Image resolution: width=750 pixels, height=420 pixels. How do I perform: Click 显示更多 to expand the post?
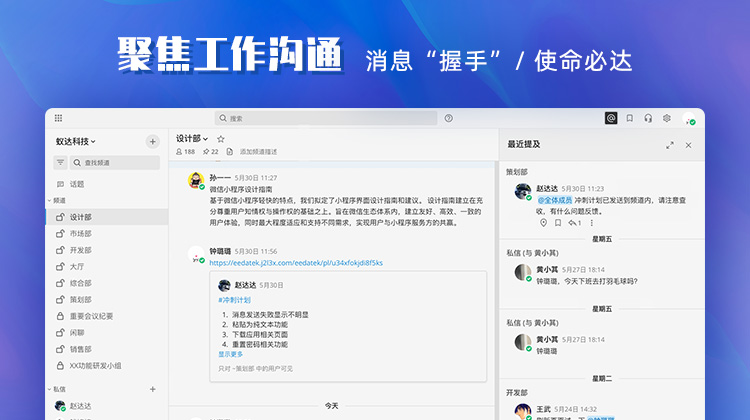pyautogui.click(x=230, y=353)
